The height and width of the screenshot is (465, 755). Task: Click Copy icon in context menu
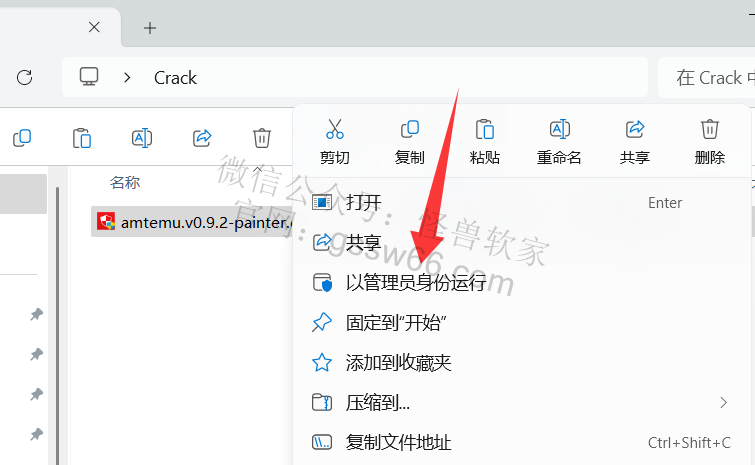410,129
